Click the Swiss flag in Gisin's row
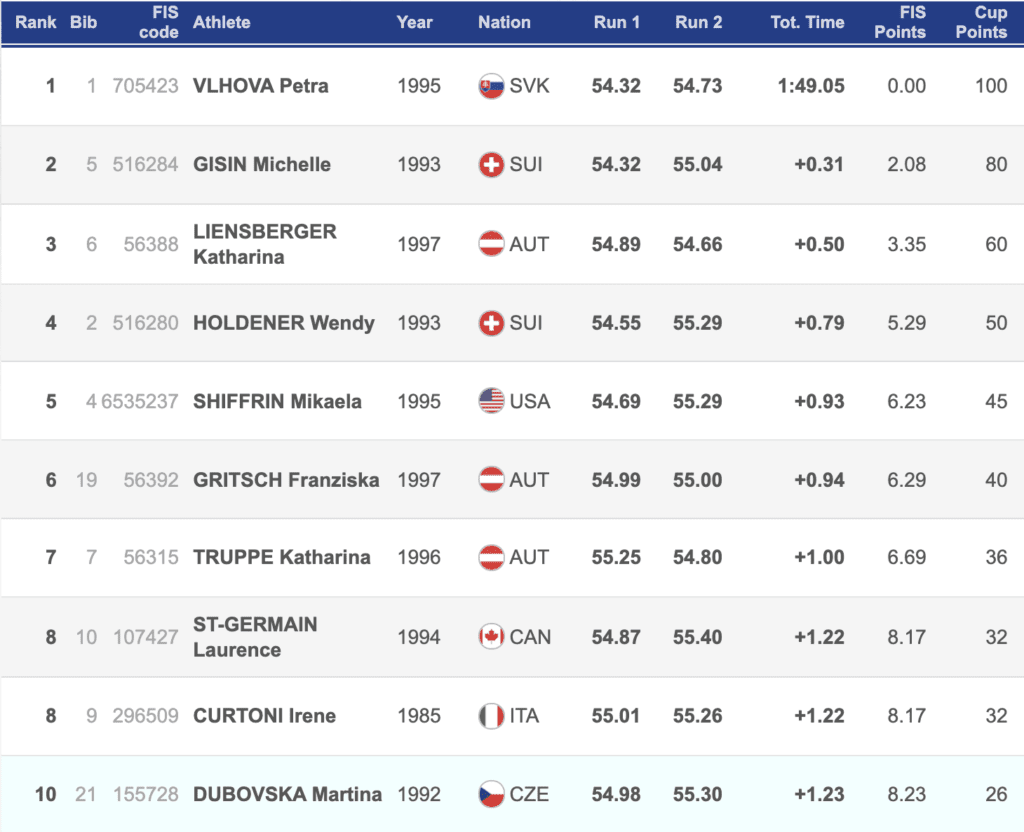The image size is (1024, 832). [x=491, y=165]
